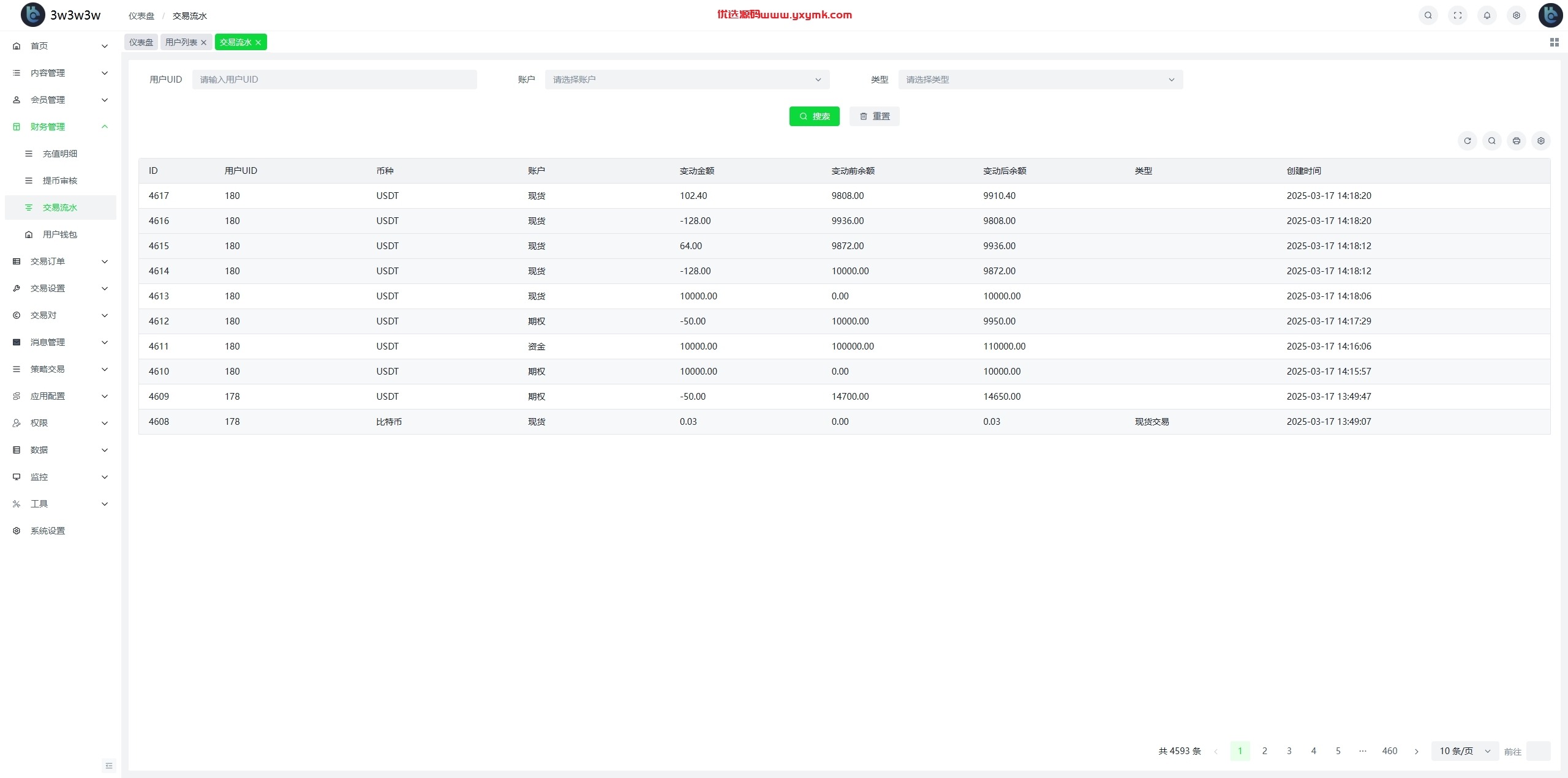Jump to page 460
Screen dimensions: 1568x778
point(1389,751)
